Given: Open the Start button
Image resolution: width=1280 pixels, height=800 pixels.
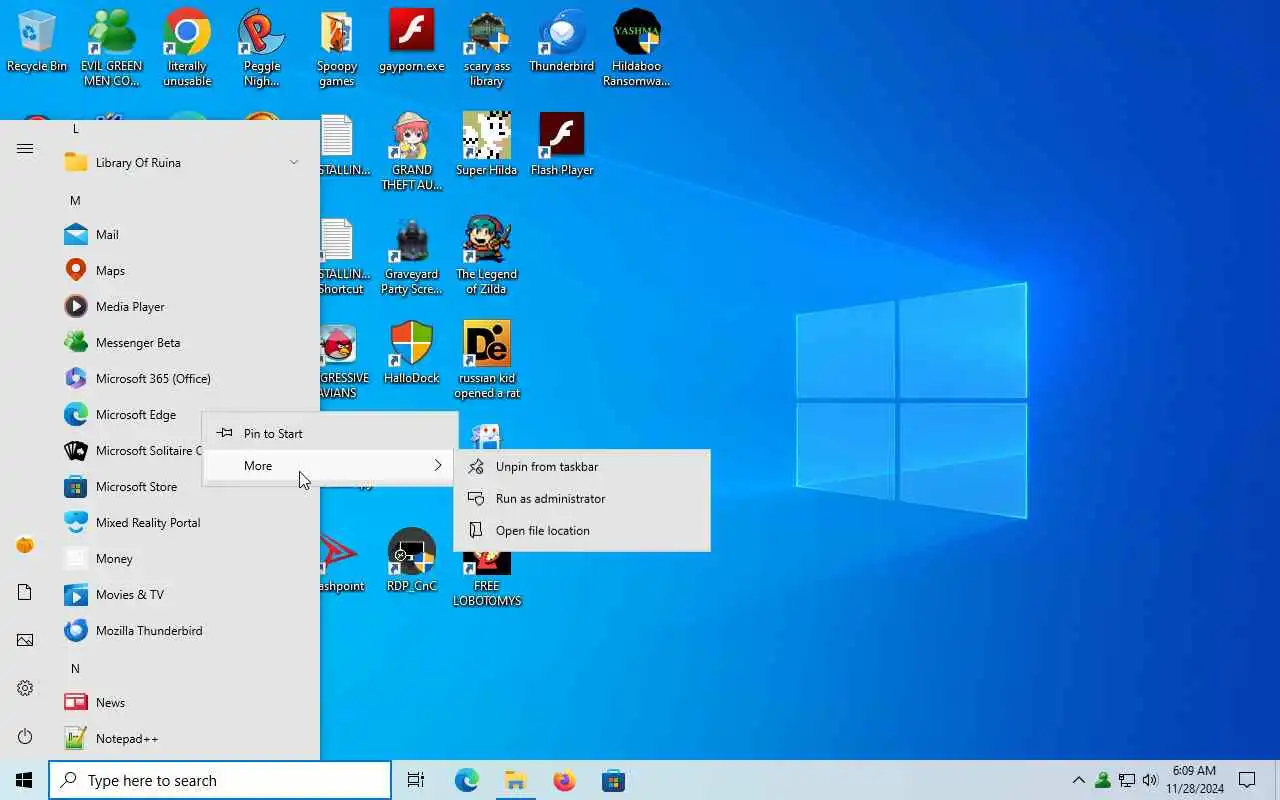Looking at the screenshot, I should (24, 780).
